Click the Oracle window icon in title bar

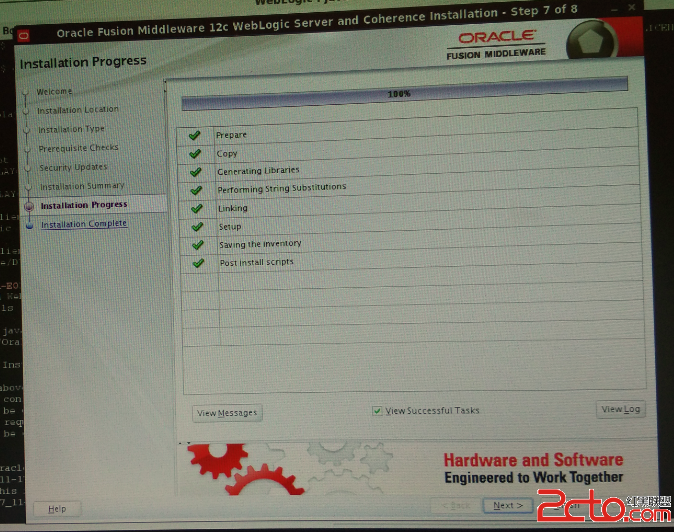(x=24, y=36)
